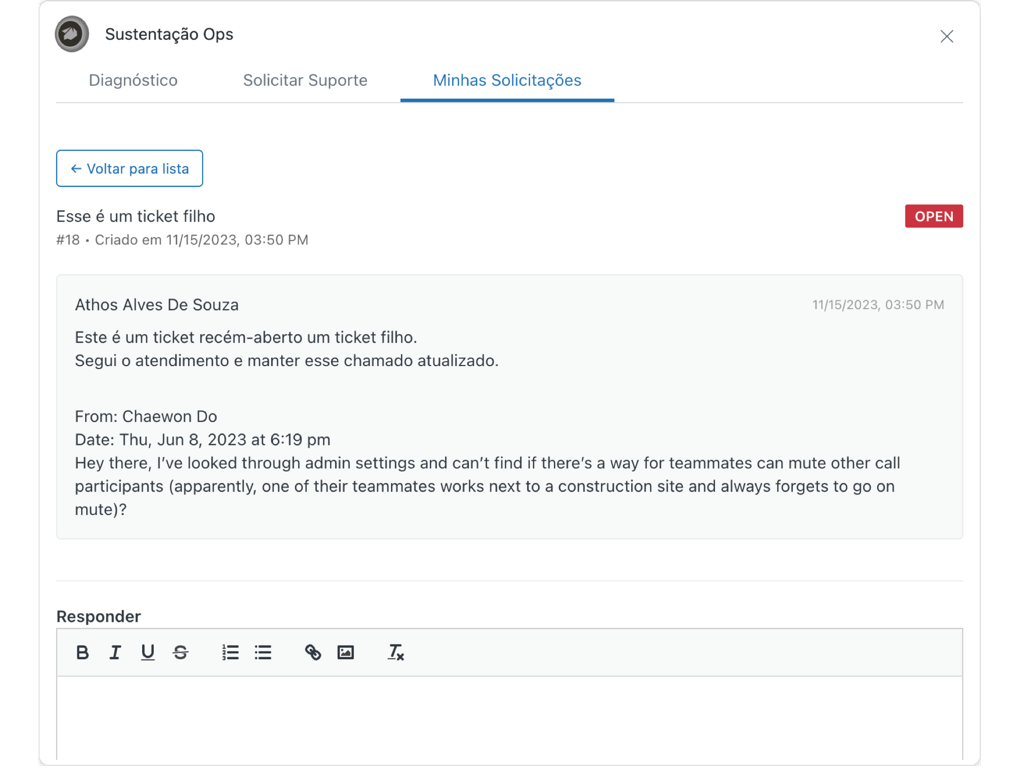This screenshot has height=768, width=1024.
Task: Open the Solicitar Suporte tab
Action: (x=305, y=80)
